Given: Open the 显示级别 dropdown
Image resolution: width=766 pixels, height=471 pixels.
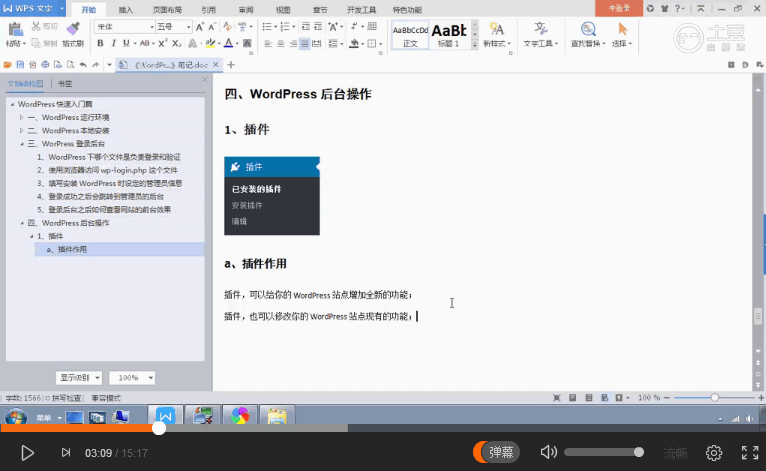Looking at the screenshot, I should click(x=79, y=378).
